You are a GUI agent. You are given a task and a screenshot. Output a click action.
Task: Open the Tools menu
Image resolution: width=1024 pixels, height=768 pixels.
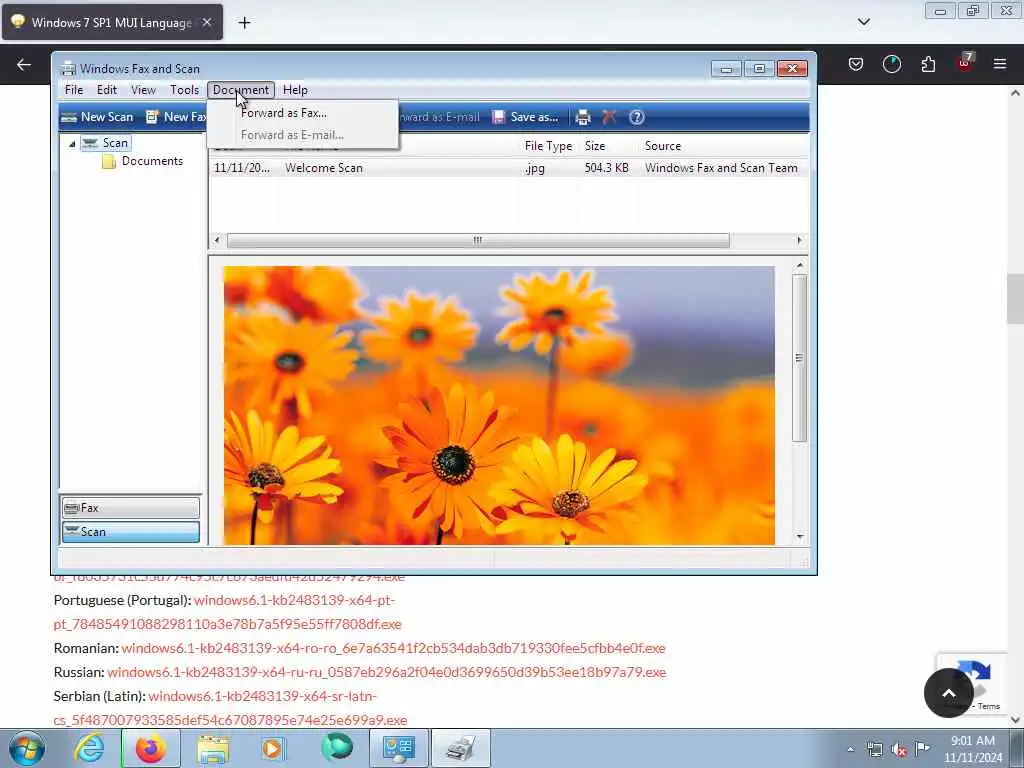click(184, 90)
